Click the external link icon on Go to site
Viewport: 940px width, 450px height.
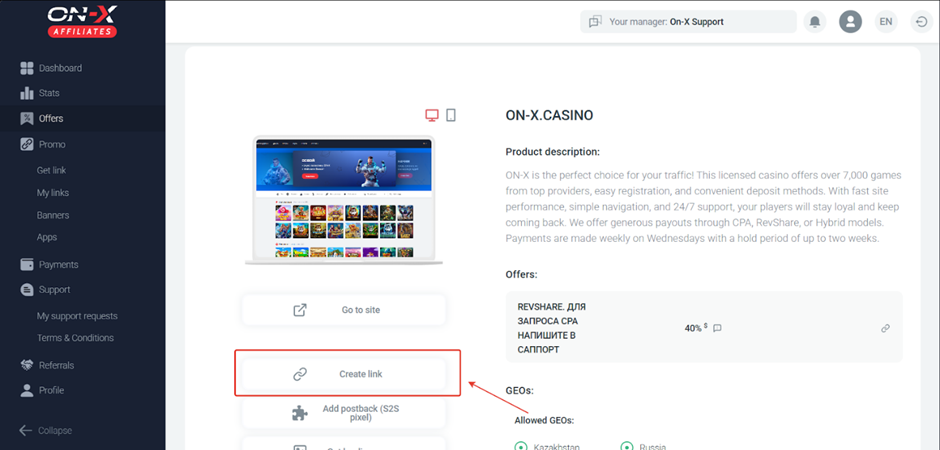pos(300,310)
